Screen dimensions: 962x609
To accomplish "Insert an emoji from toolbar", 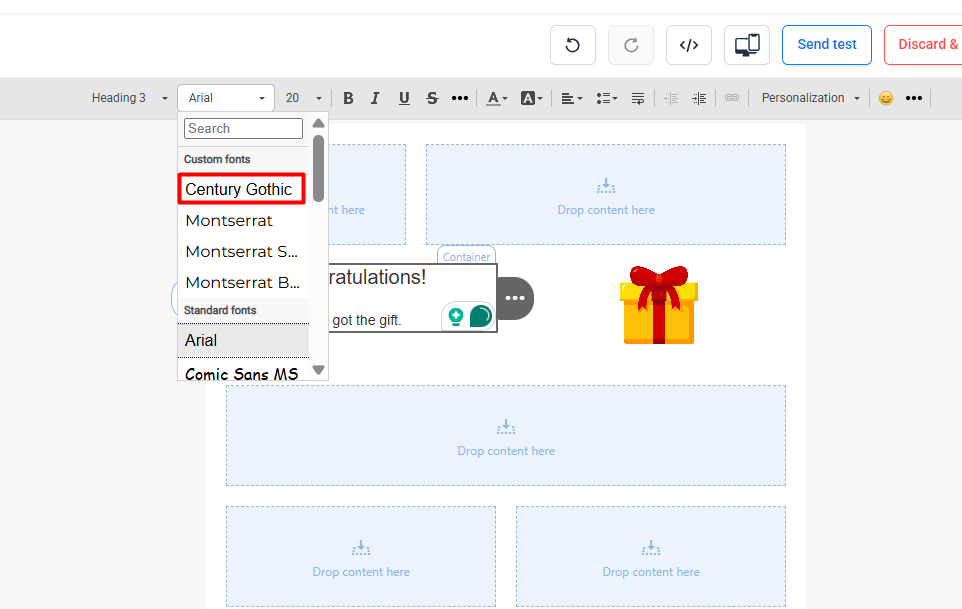I will 885,98.
